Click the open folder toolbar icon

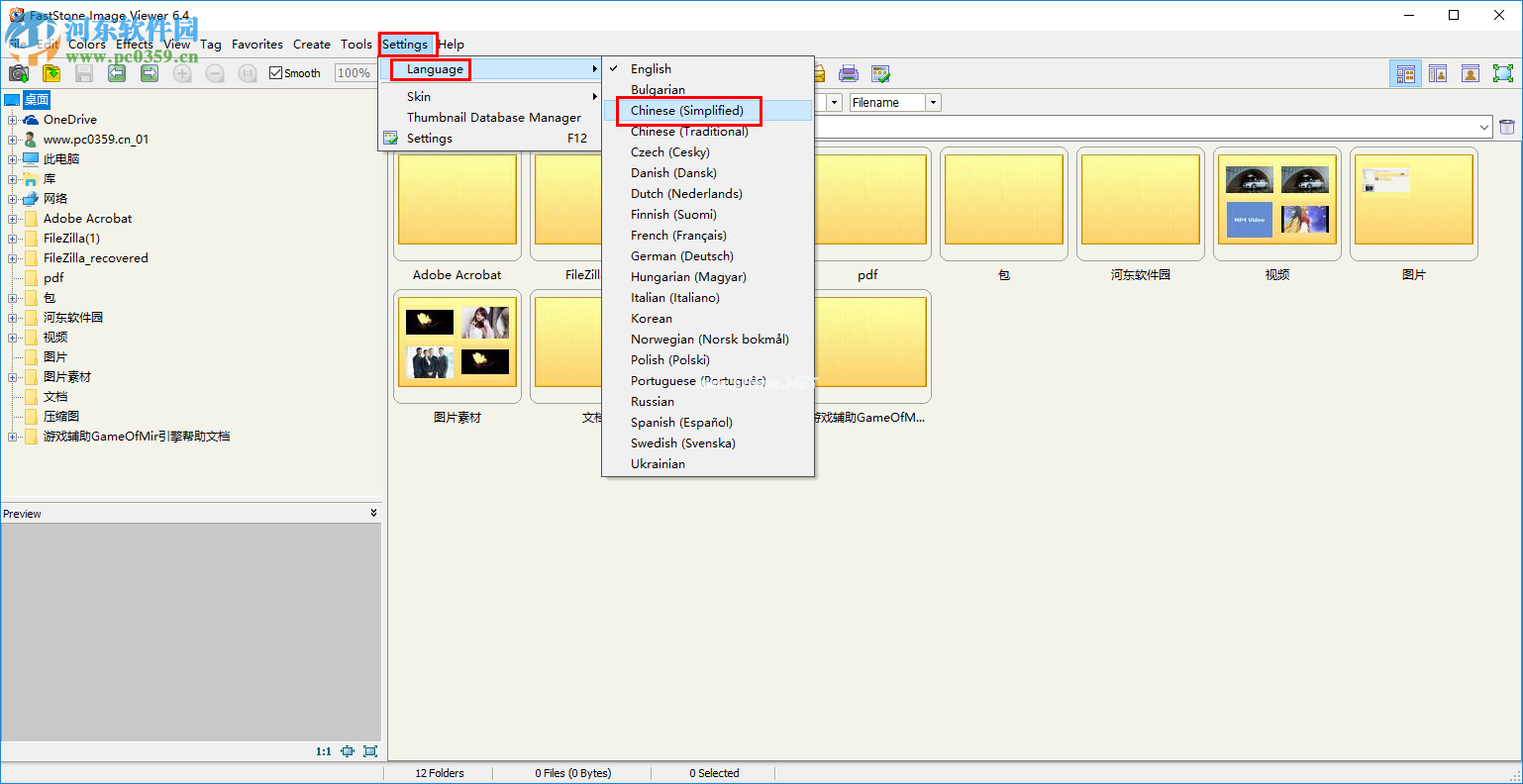[x=51, y=73]
